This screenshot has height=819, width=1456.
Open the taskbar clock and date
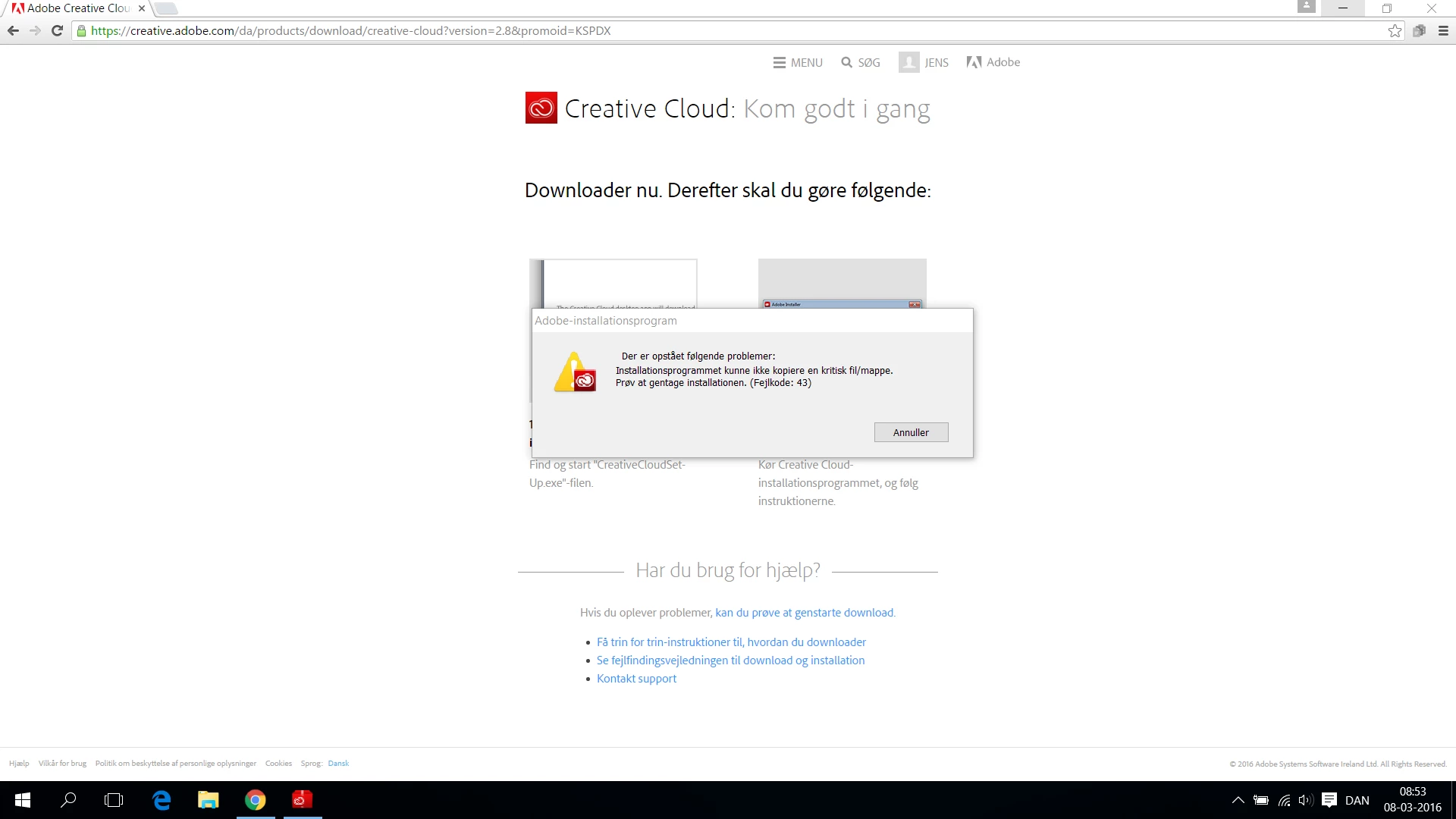click(x=1412, y=800)
